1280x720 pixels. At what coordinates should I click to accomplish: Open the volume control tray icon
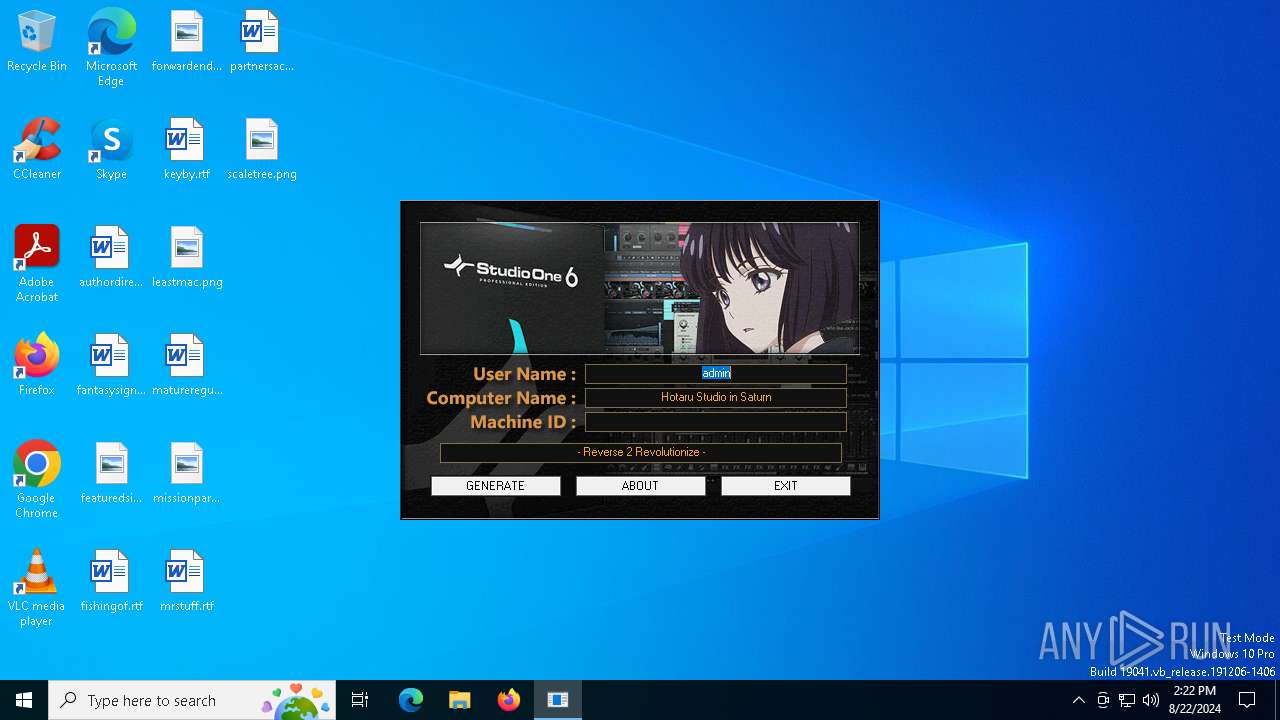(x=1151, y=700)
